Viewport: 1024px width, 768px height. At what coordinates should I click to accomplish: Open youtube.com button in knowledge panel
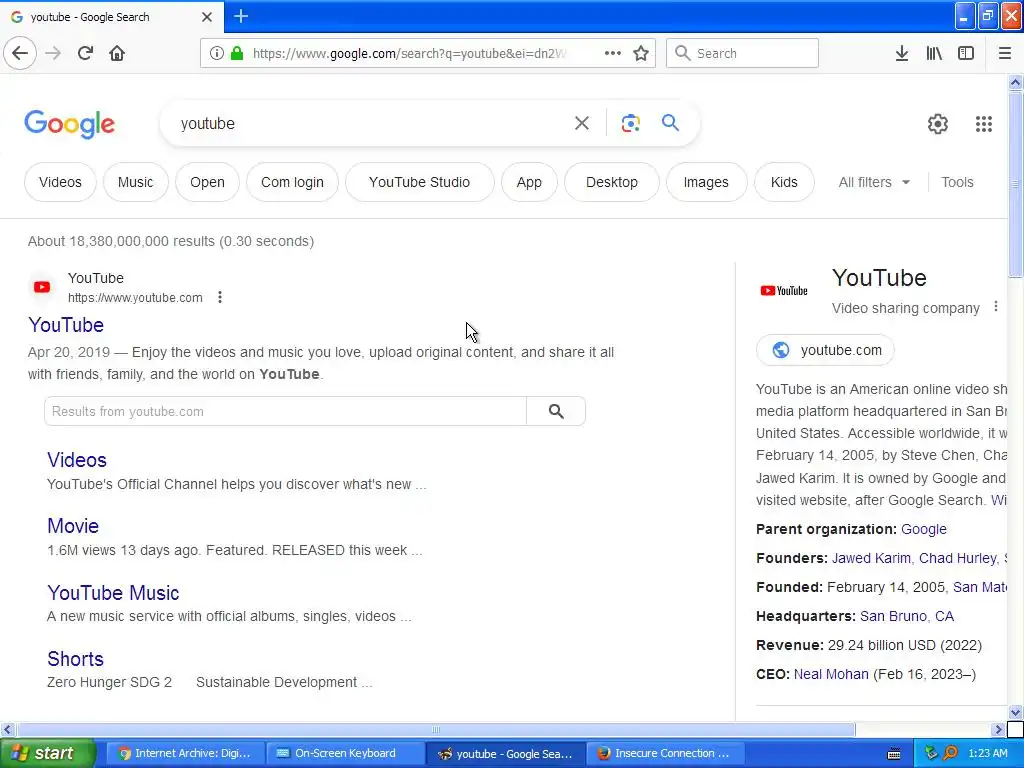(x=825, y=350)
